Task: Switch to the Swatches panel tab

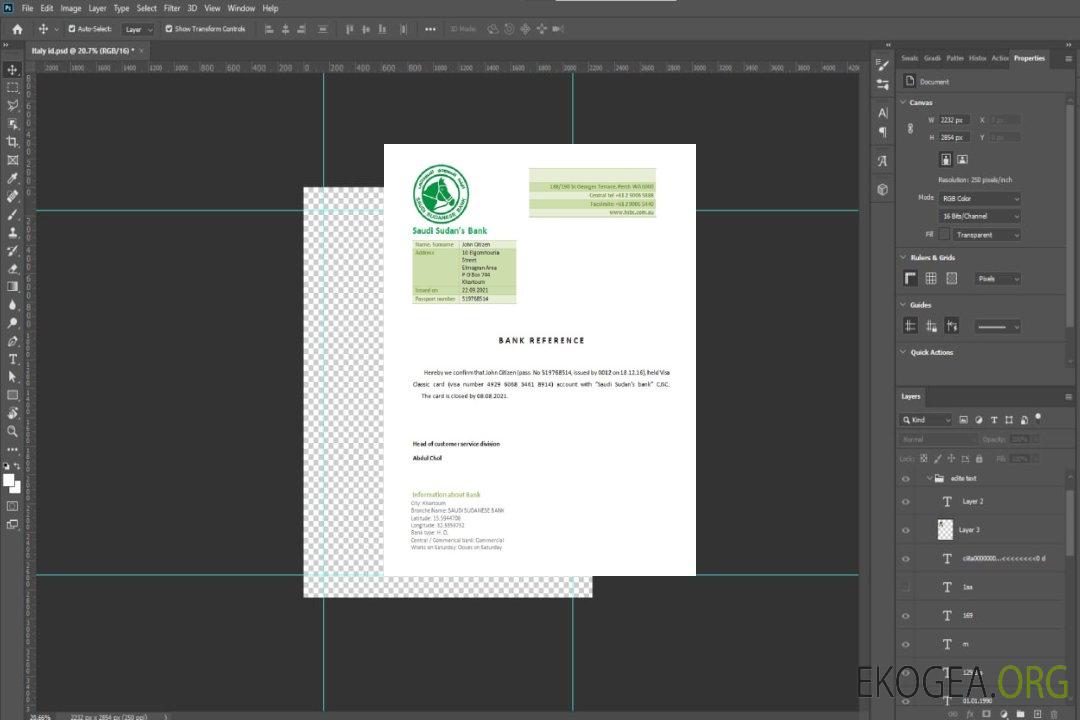Action: coord(909,58)
